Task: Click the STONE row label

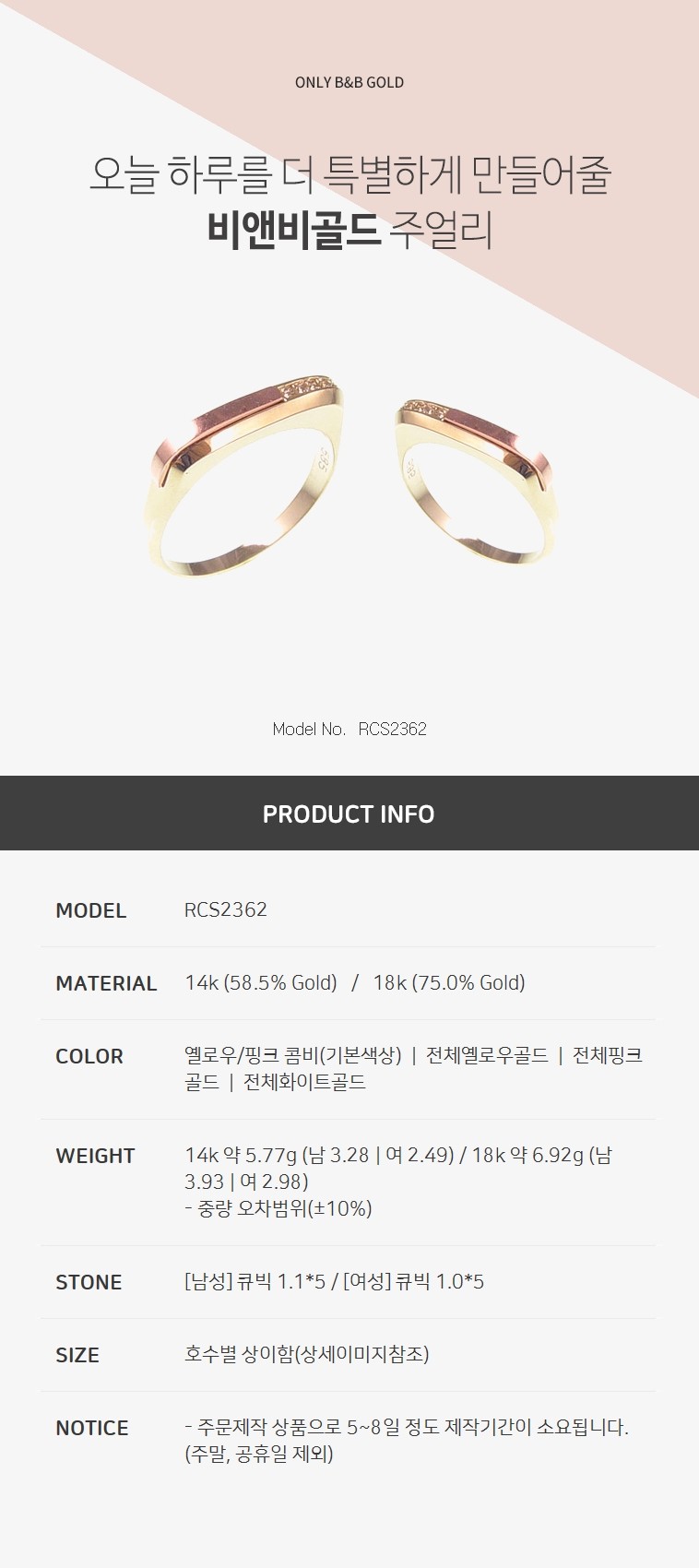Action: 89,1282
